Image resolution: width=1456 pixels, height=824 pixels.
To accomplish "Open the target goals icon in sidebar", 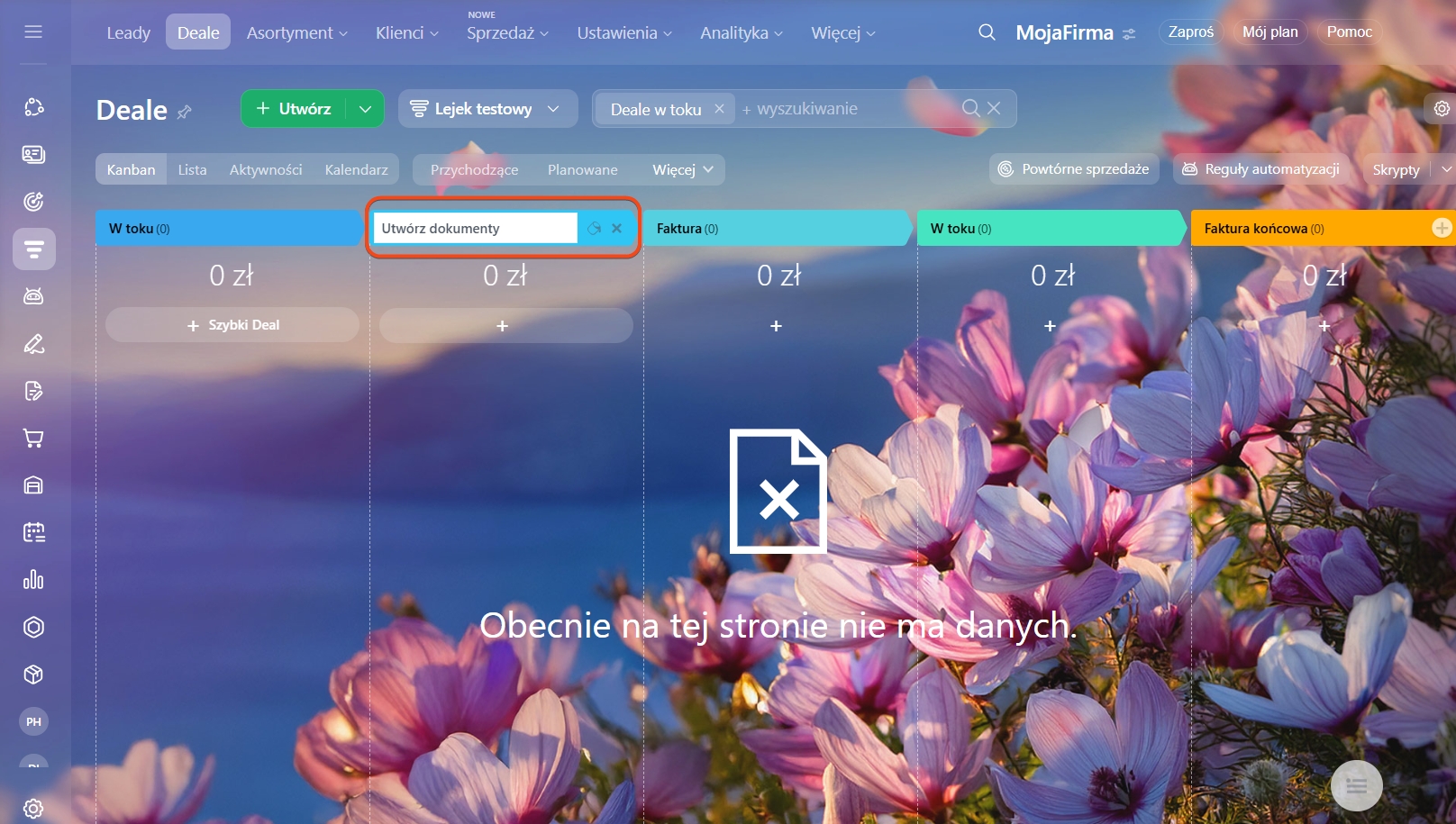I will tap(33, 202).
